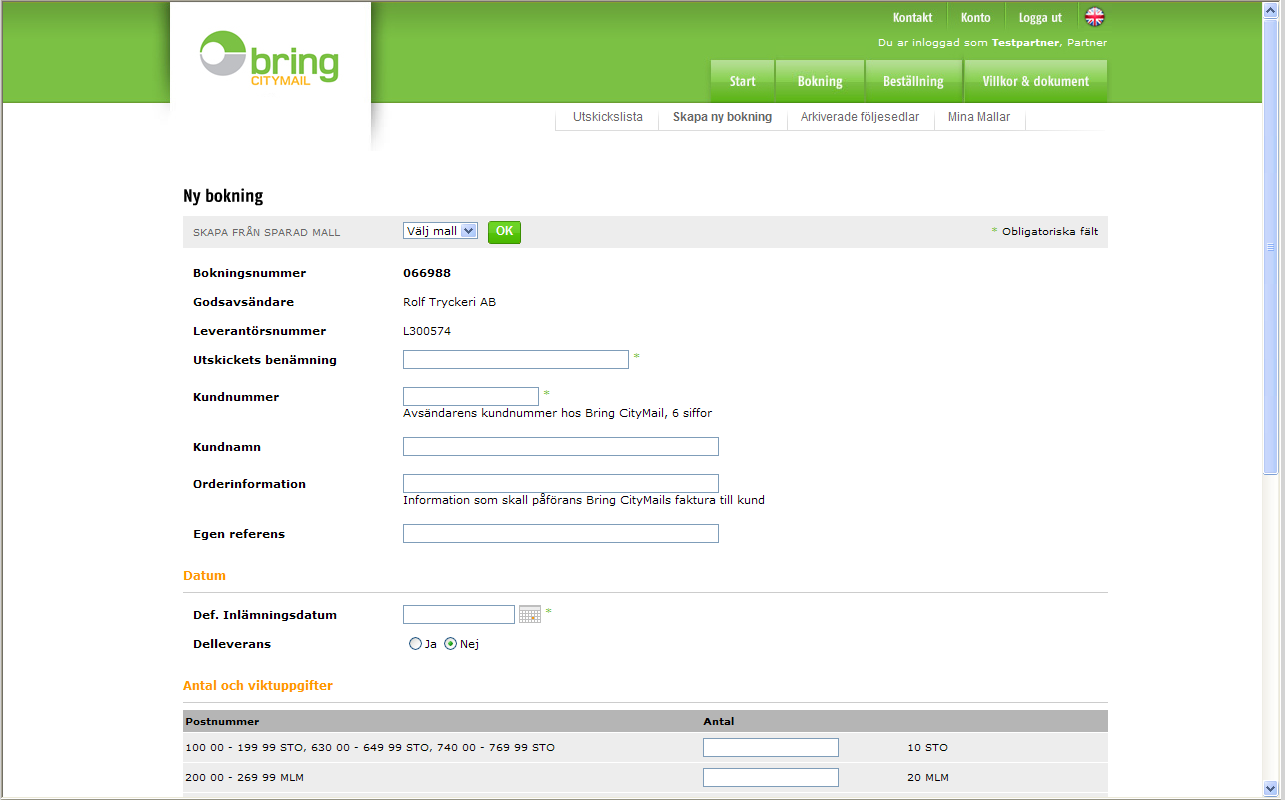Click the green OK button
Viewport: 1285px width, 800px height.
pyautogui.click(x=504, y=232)
